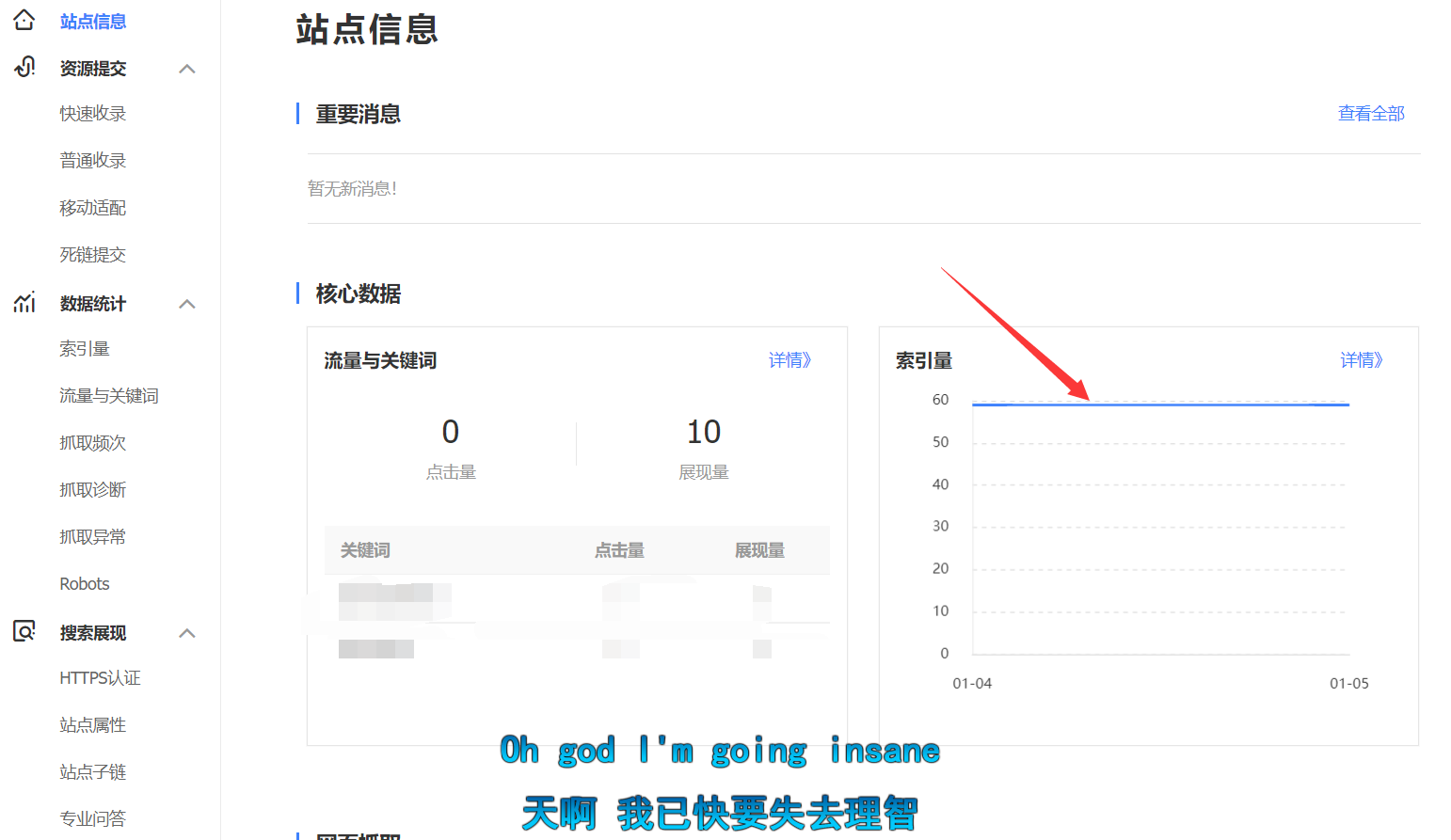The image size is (1451, 840).
Task: Open 抓取诊断 in sidebar
Action: pos(93,490)
